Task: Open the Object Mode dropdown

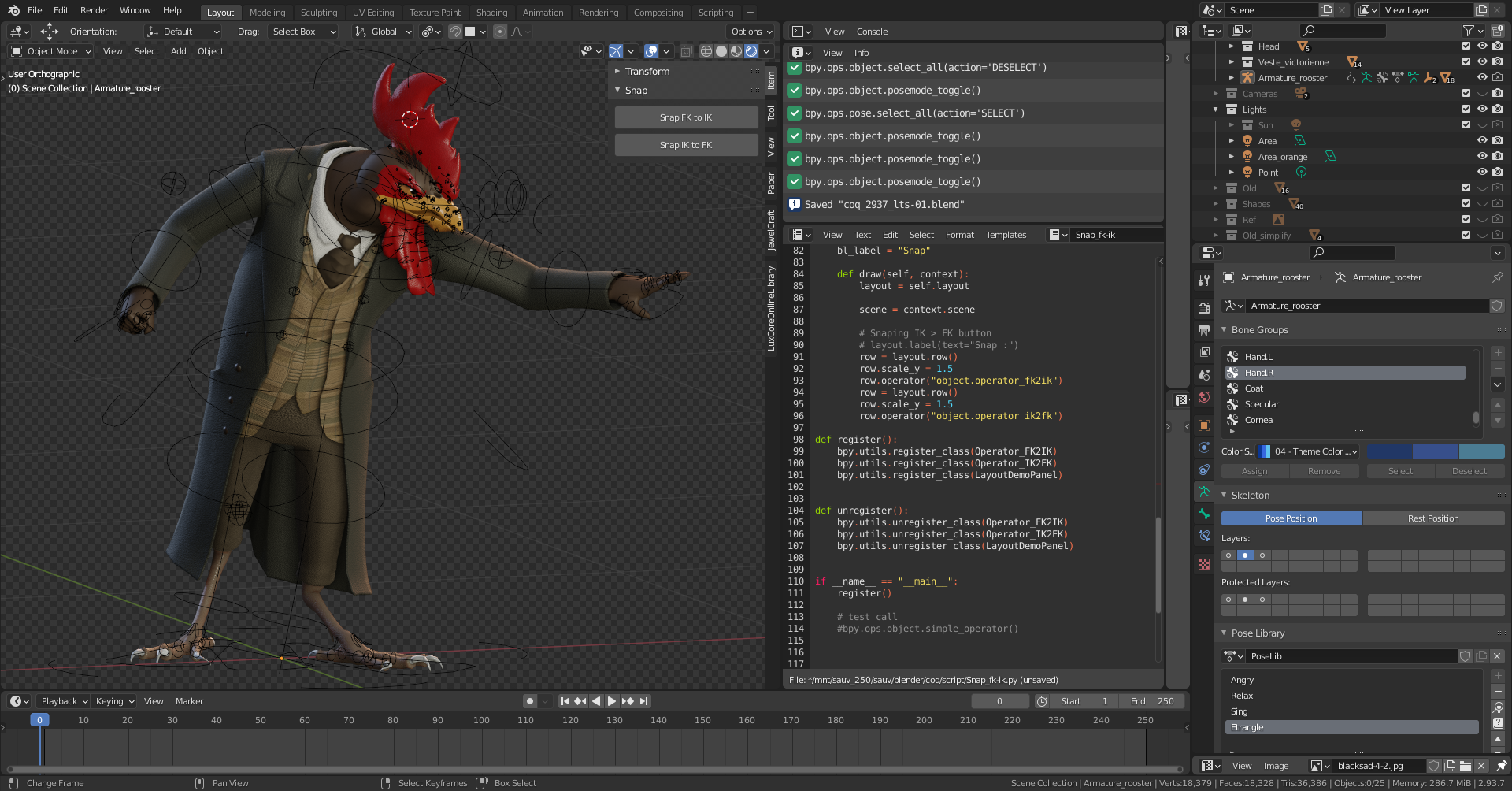Action: pyautogui.click(x=51, y=51)
